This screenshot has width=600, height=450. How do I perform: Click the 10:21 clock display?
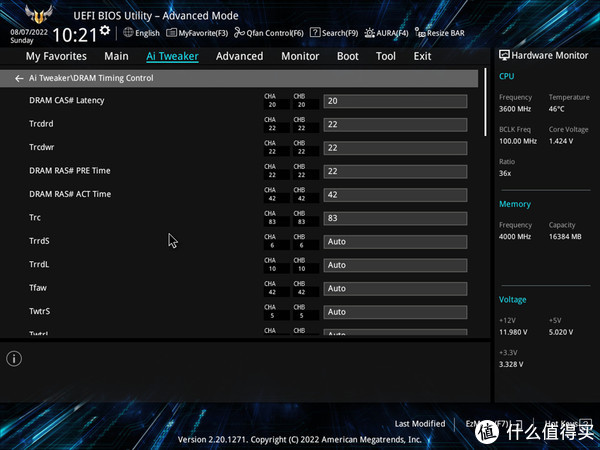75,35
